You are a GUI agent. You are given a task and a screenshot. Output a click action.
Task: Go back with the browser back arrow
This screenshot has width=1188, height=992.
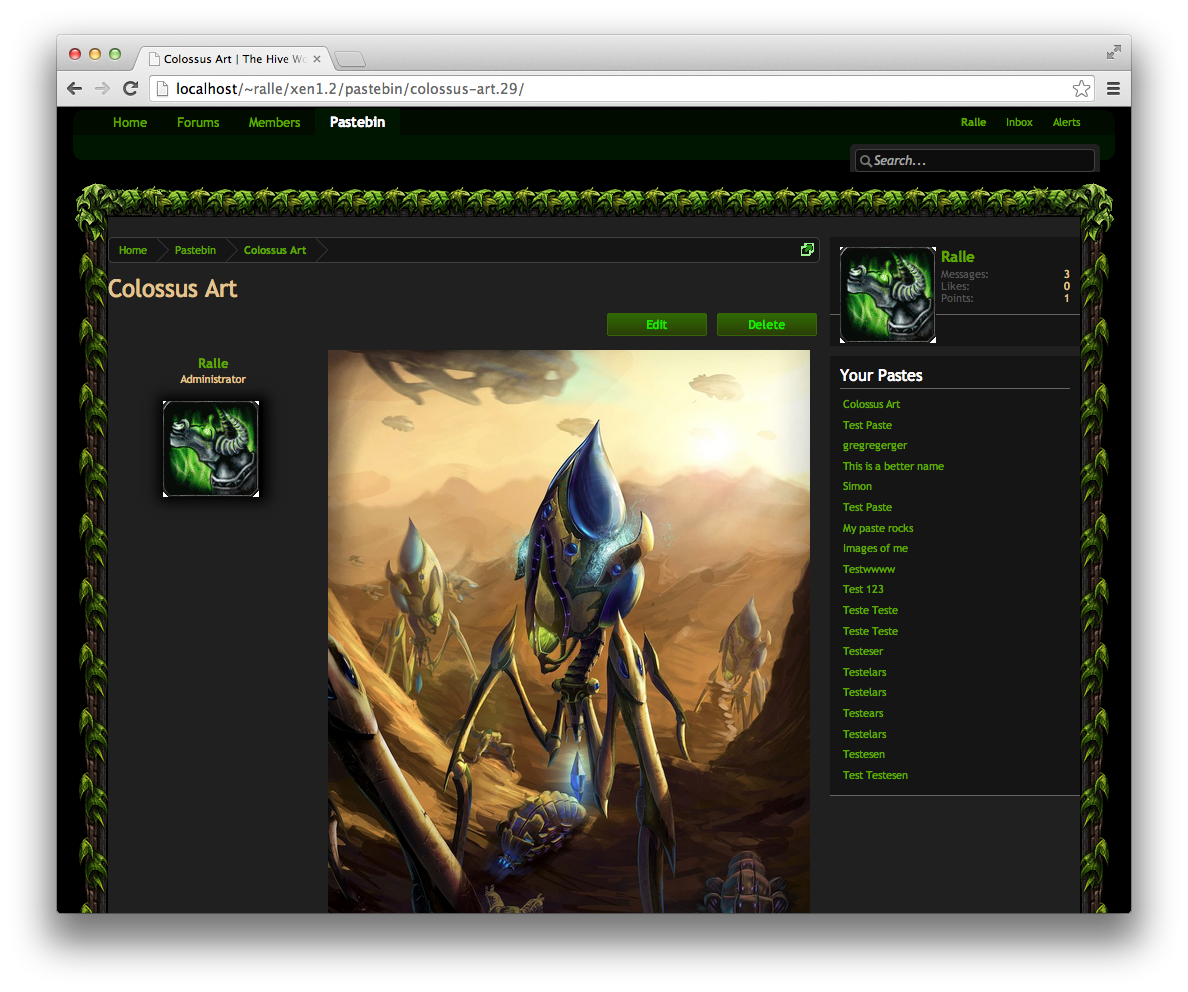point(74,89)
